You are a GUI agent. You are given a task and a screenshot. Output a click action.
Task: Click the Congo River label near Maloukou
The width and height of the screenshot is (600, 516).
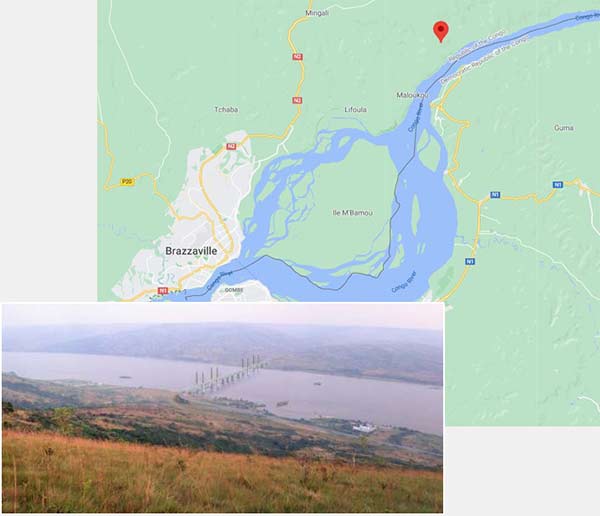pyautogui.click(x=416, y=119)
